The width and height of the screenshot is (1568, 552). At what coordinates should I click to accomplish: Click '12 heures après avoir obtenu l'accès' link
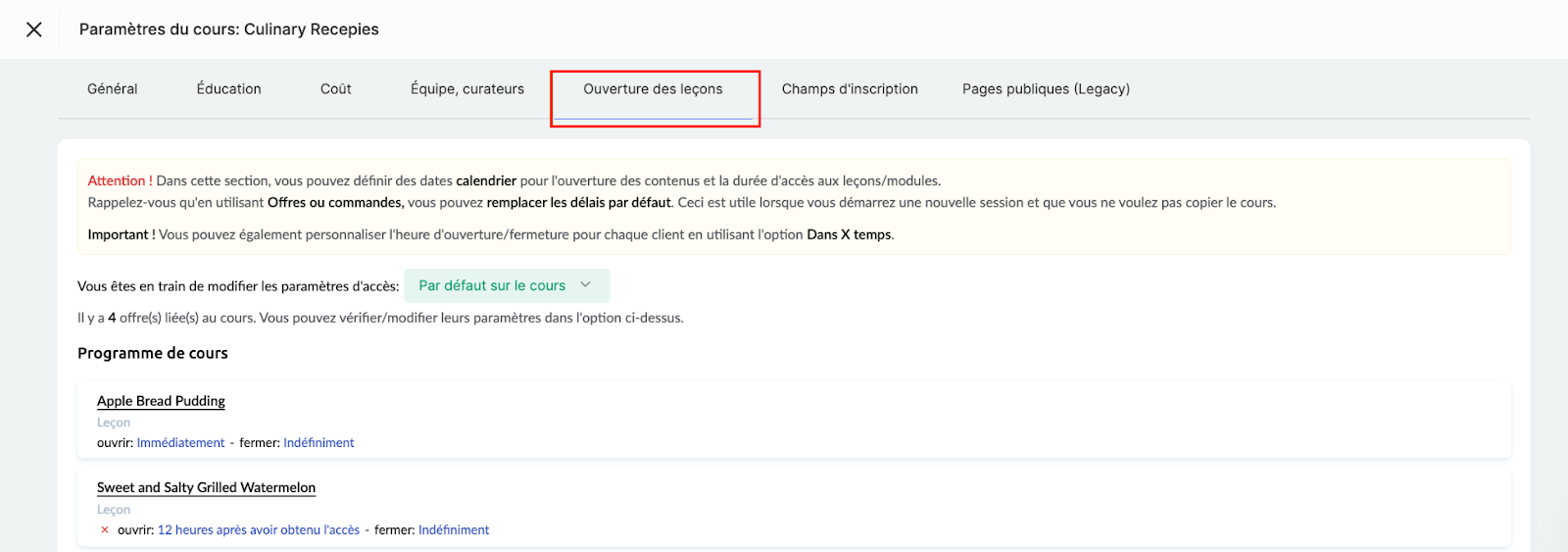click(x=259, y=530)
